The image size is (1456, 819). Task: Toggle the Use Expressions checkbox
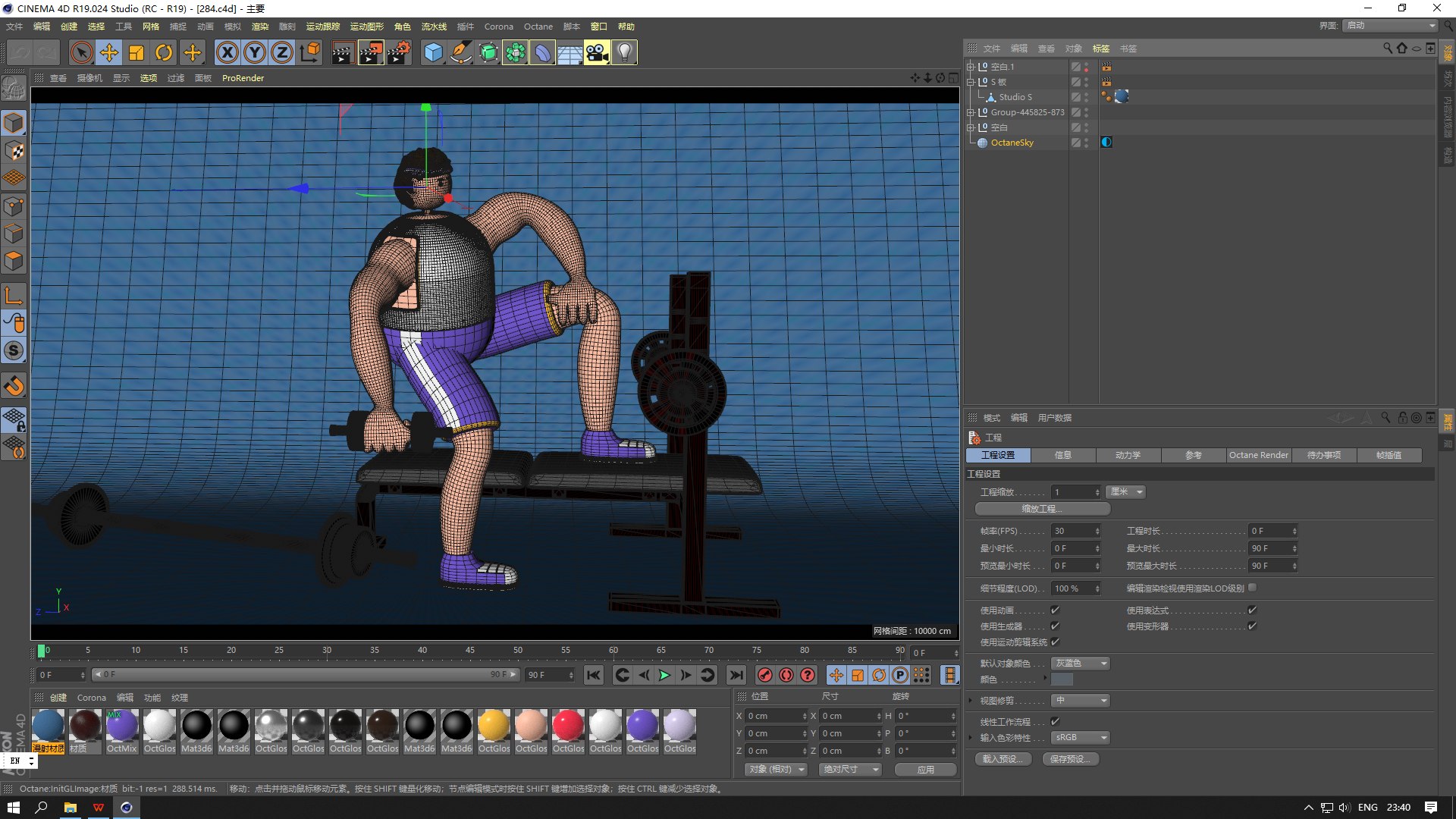point(1252,610)
